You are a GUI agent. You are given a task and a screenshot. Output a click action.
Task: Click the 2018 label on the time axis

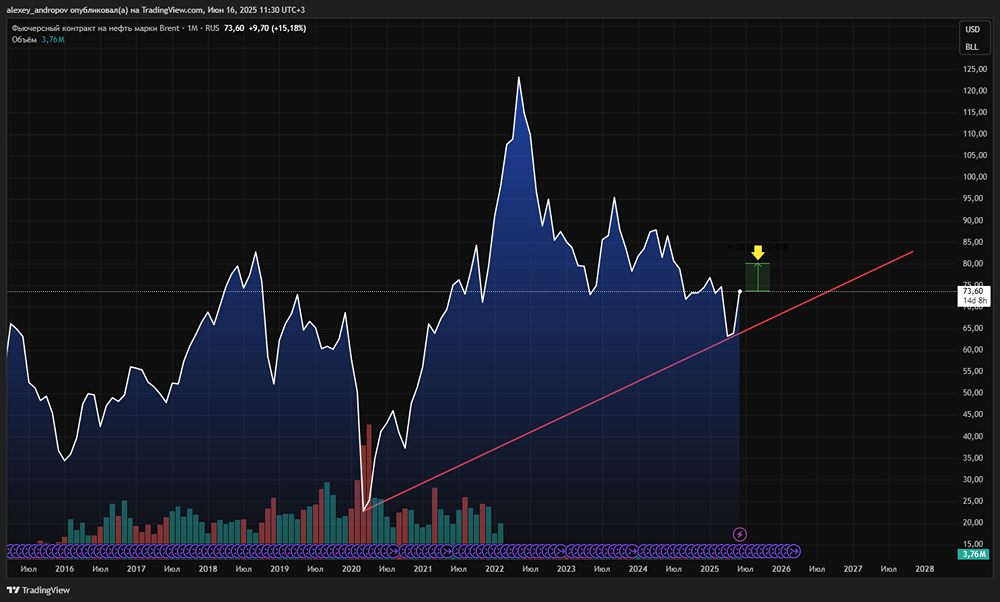pos(208,569)
